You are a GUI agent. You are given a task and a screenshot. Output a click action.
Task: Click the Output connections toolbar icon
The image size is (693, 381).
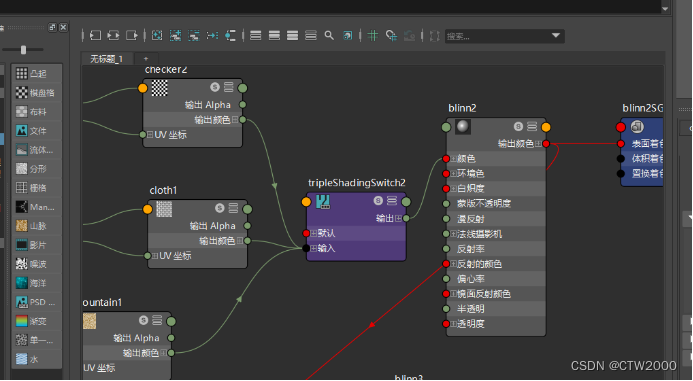[132, 35]
